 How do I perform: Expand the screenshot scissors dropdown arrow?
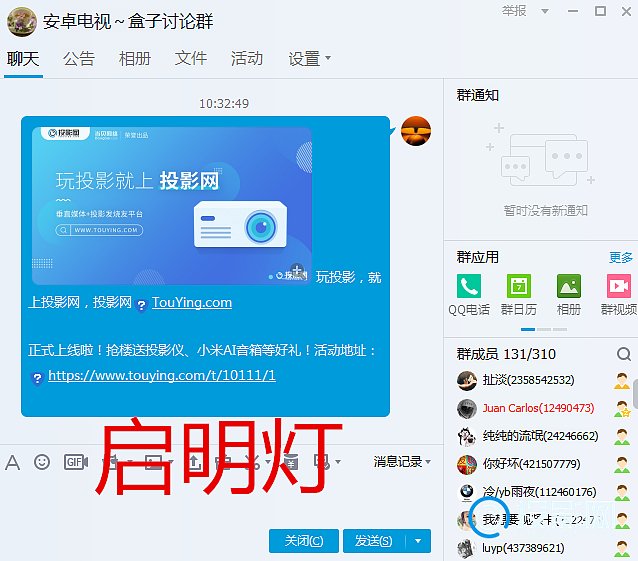[268, 462]
